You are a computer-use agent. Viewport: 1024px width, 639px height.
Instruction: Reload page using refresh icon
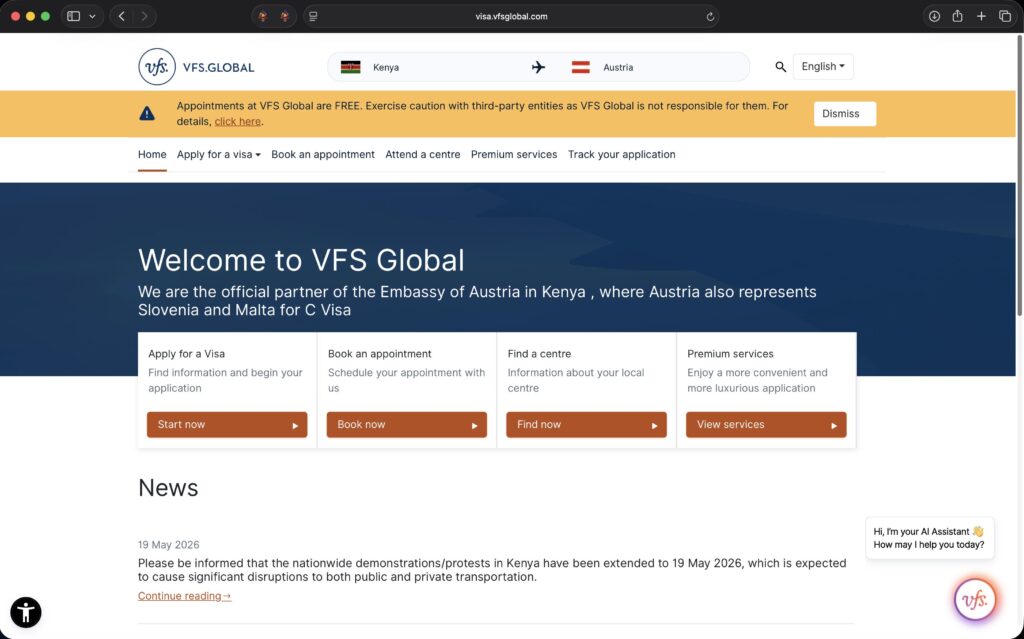click(x=710, y=17)
